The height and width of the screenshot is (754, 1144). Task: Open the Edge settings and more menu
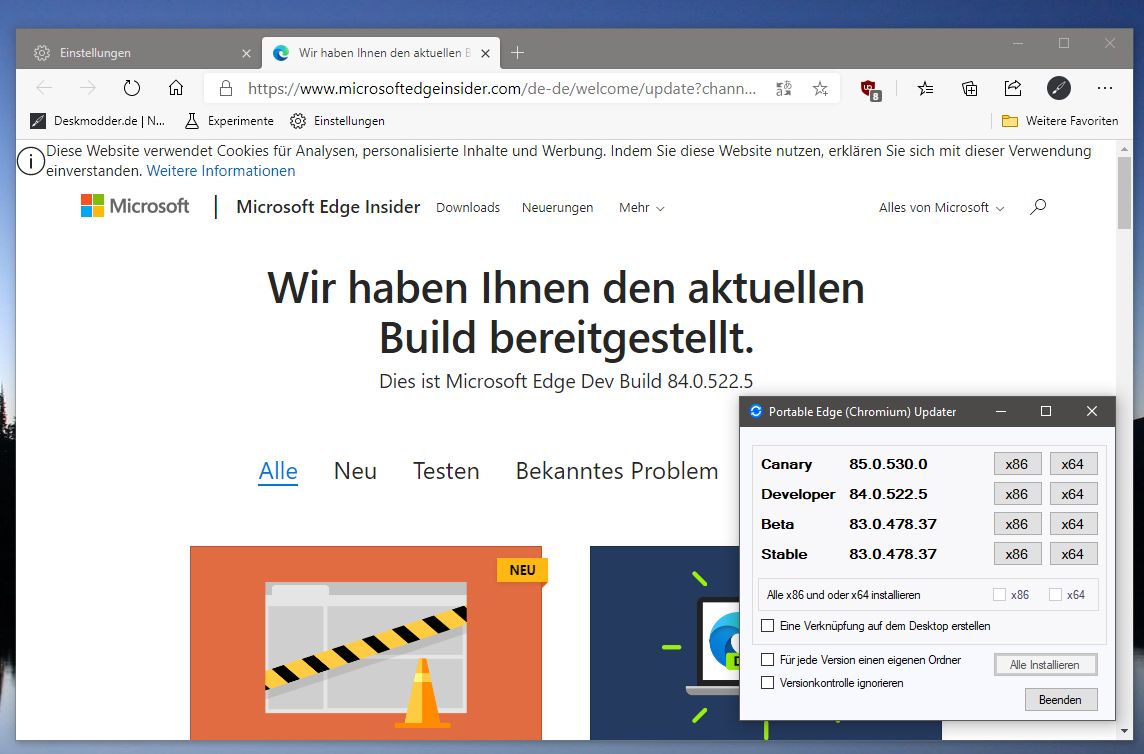[1105, 88]
